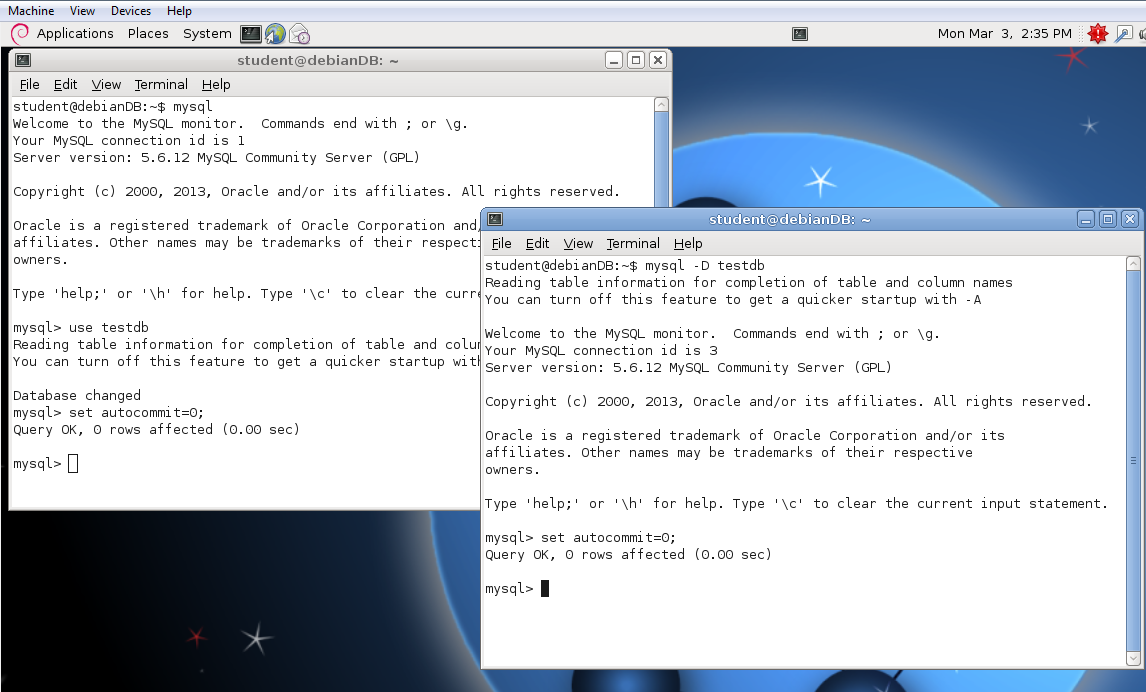Click 'Database changed' text in back terminal
Image resolution: width=1146 pixels, height=692 pixels.
point(77,395)
